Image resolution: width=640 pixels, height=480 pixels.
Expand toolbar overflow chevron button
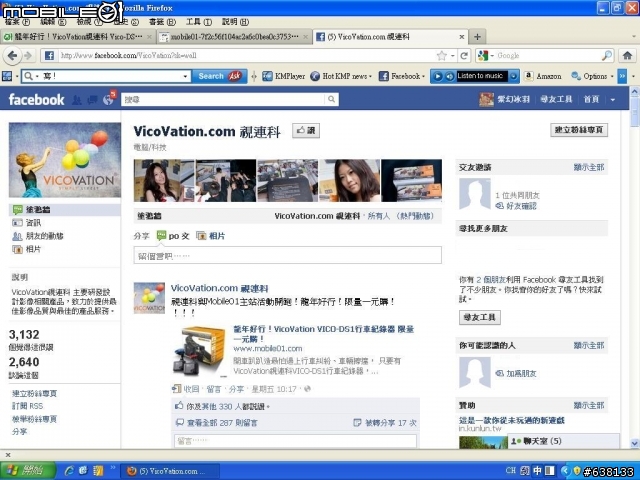tap(622, 76)
